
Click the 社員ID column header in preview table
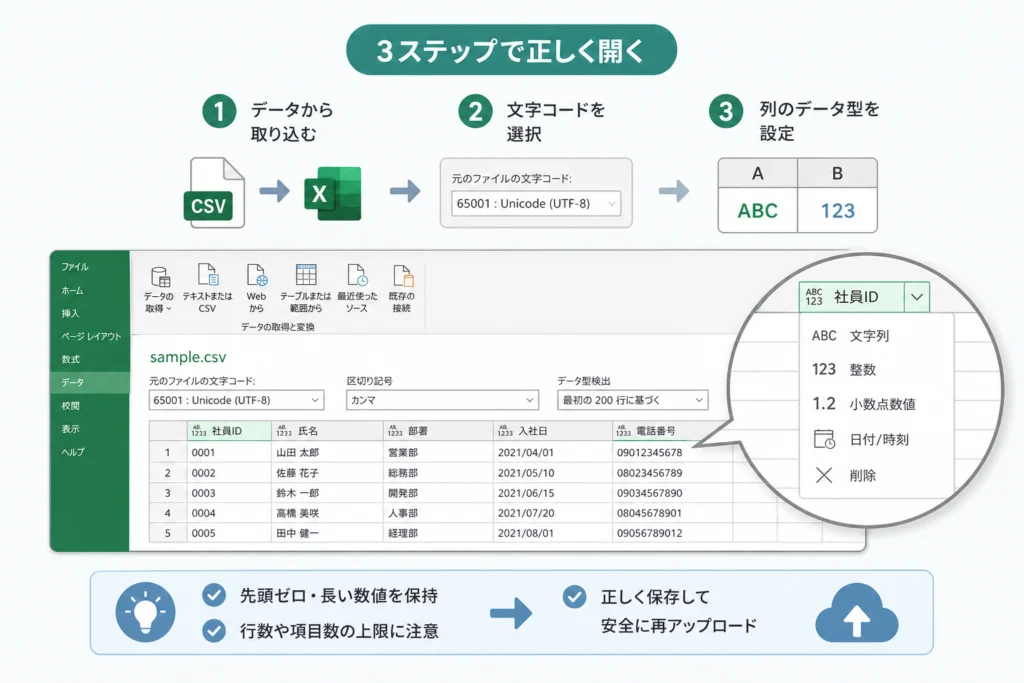pyautogui.click(x=229, y=431)
